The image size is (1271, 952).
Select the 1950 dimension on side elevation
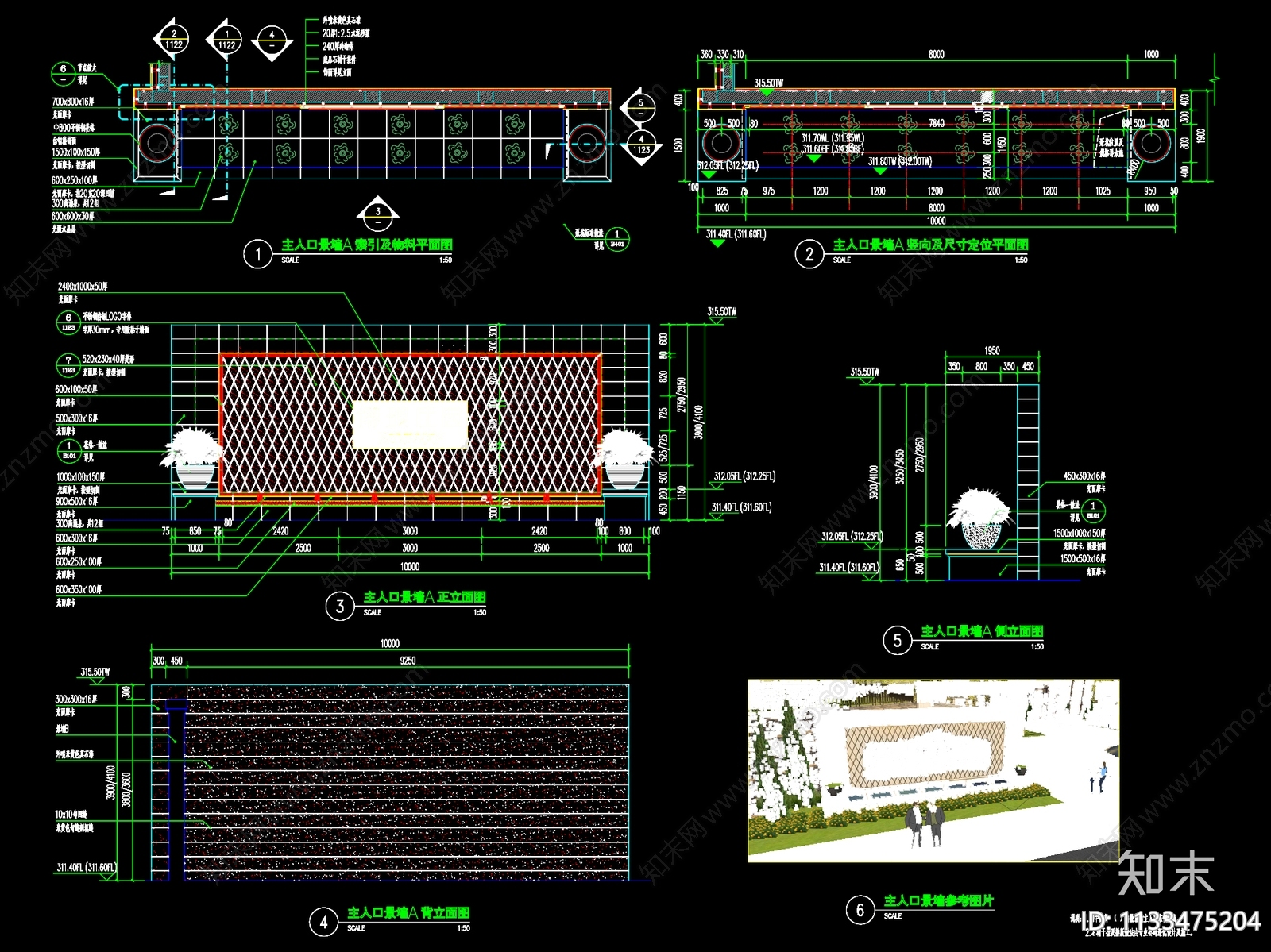[x=991, y=351]
